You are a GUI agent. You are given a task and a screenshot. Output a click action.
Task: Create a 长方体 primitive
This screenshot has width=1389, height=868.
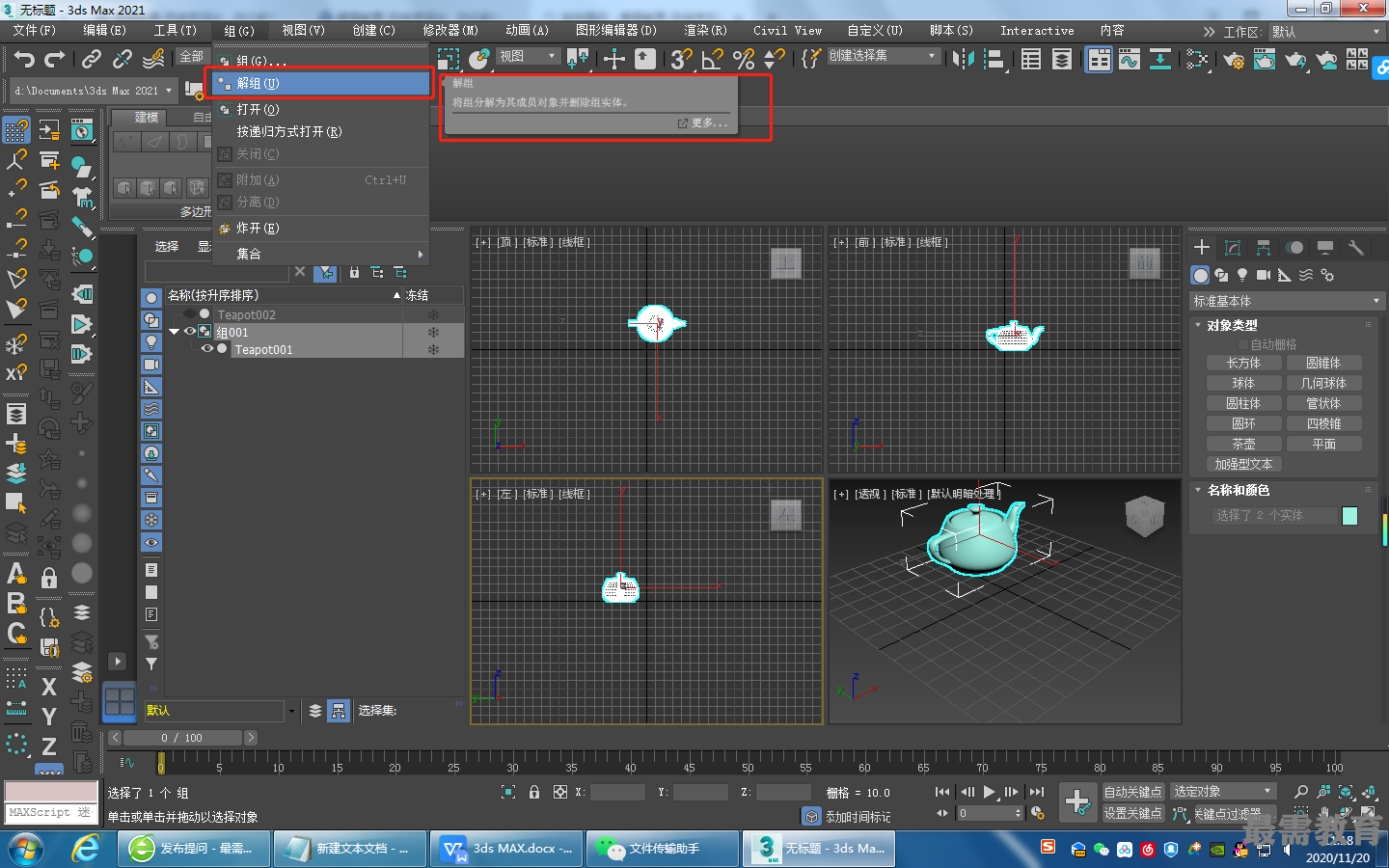[x=1244, y=363]
